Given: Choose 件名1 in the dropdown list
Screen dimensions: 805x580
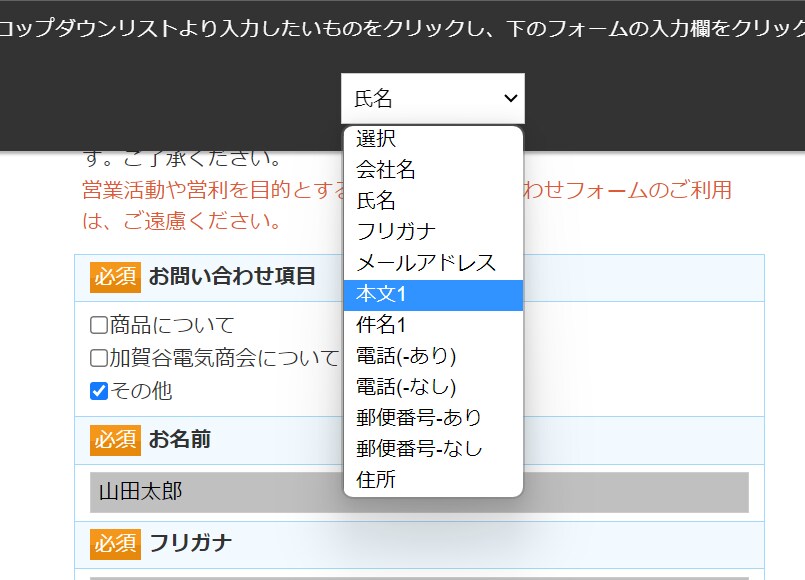Looking at the screenshot, I should coord(433,325).
